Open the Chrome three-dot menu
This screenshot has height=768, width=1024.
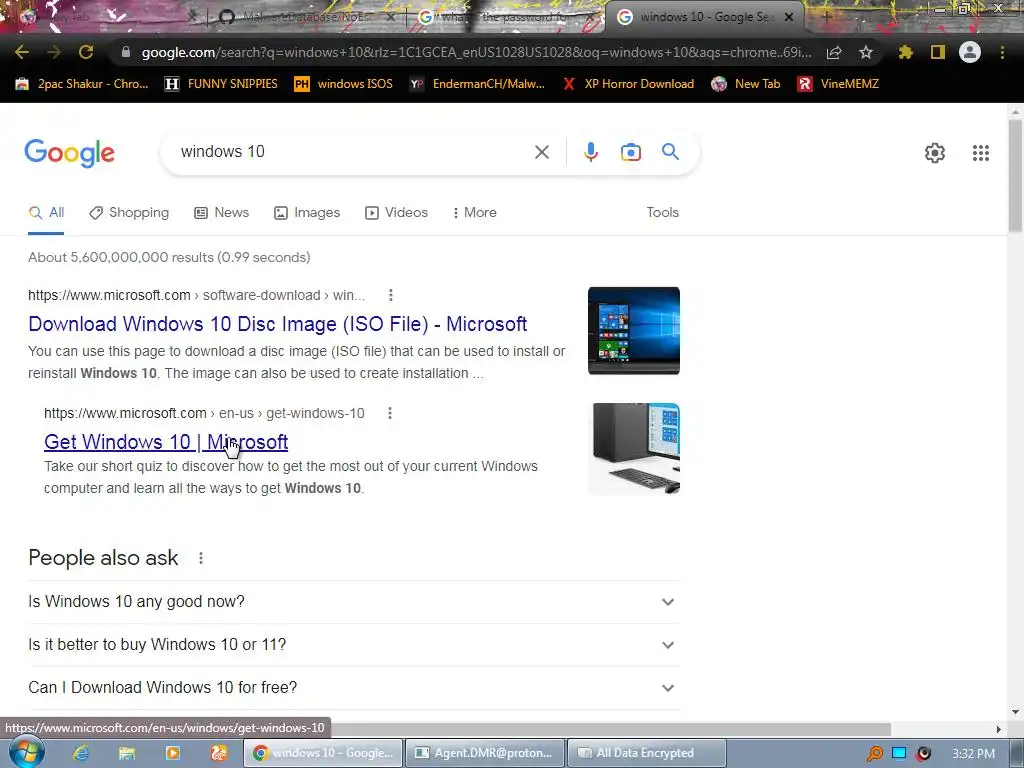click(x=1002, y=52)
